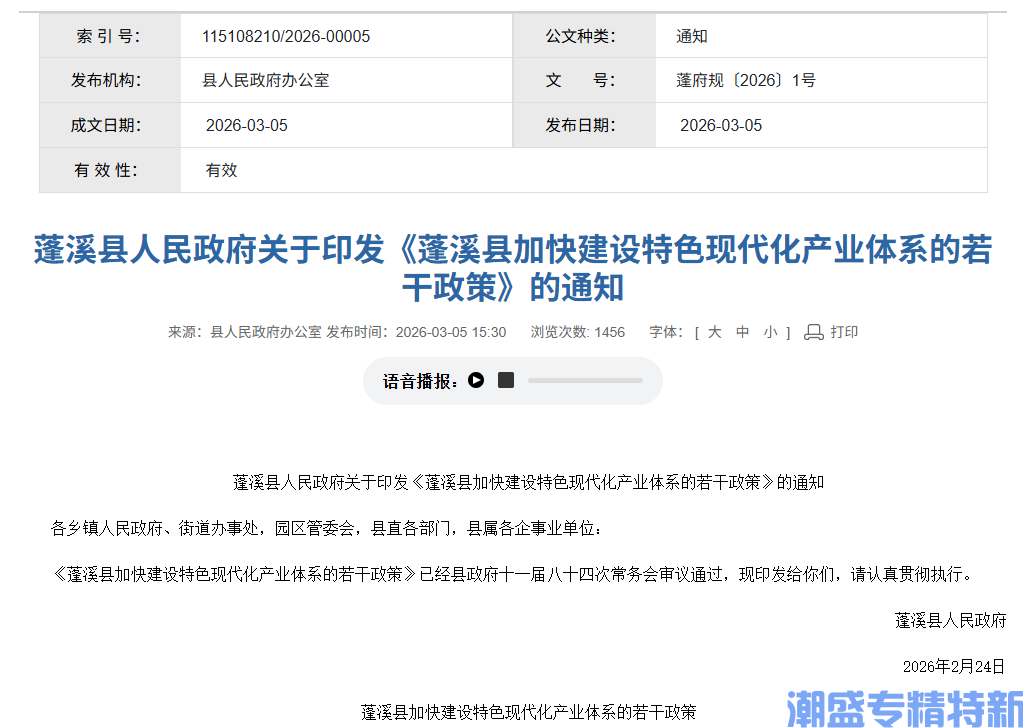
Task: Click the 打印 print link
Action: (844, 332)
